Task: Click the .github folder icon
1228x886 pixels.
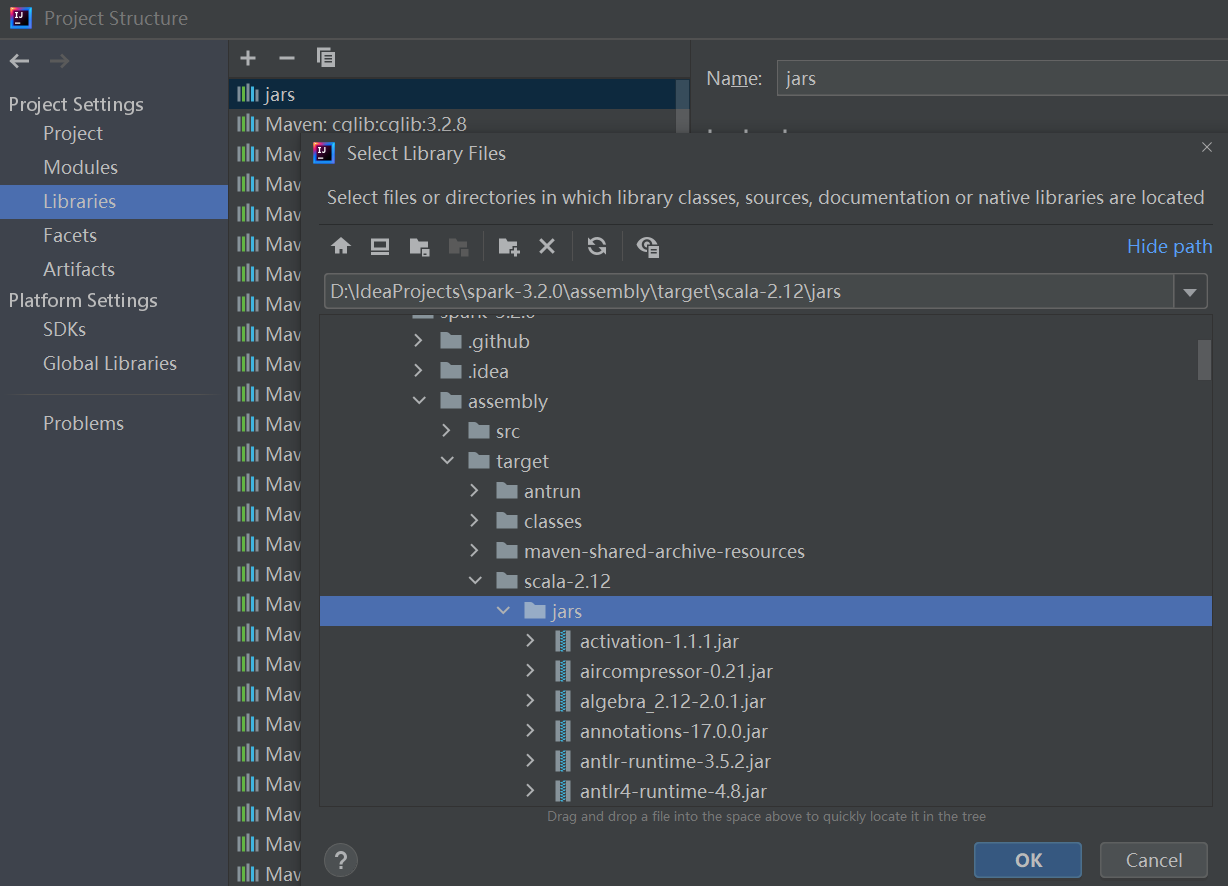Action: [451, 341]
